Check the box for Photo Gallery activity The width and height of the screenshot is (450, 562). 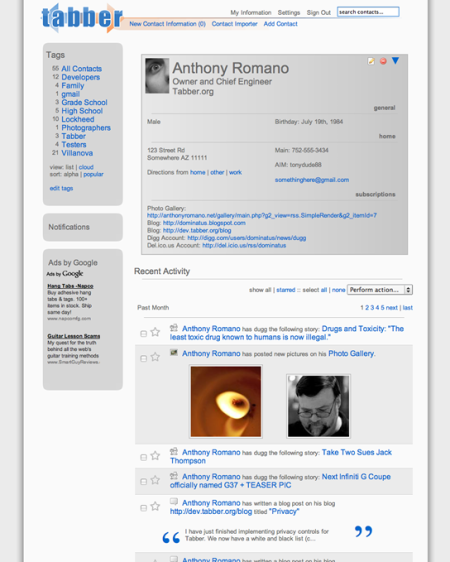pyautogui.click(x=143, y=358)
